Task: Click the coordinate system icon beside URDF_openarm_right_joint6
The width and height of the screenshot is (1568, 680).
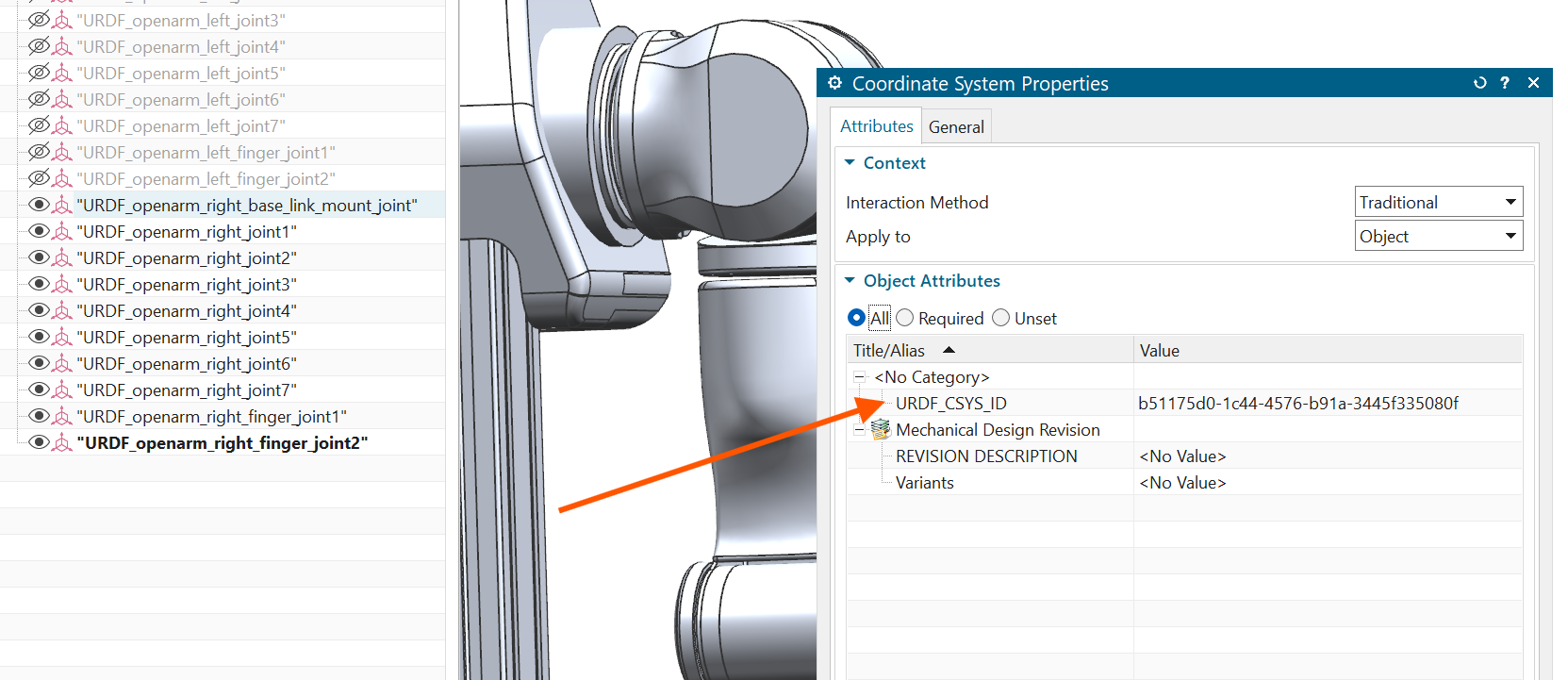Action: click(63, 363)
